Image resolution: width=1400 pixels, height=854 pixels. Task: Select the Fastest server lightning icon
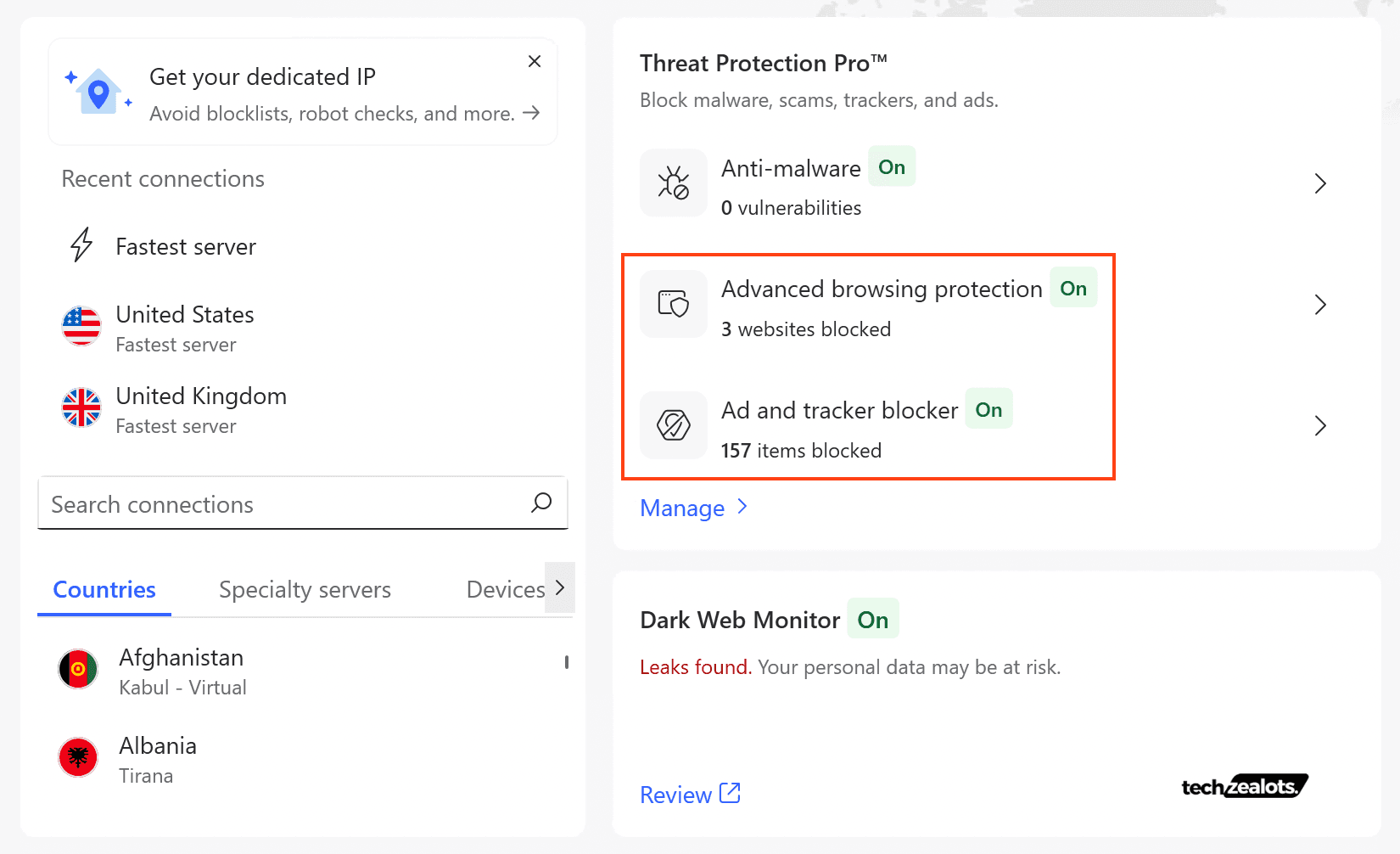tap(81, 245)
